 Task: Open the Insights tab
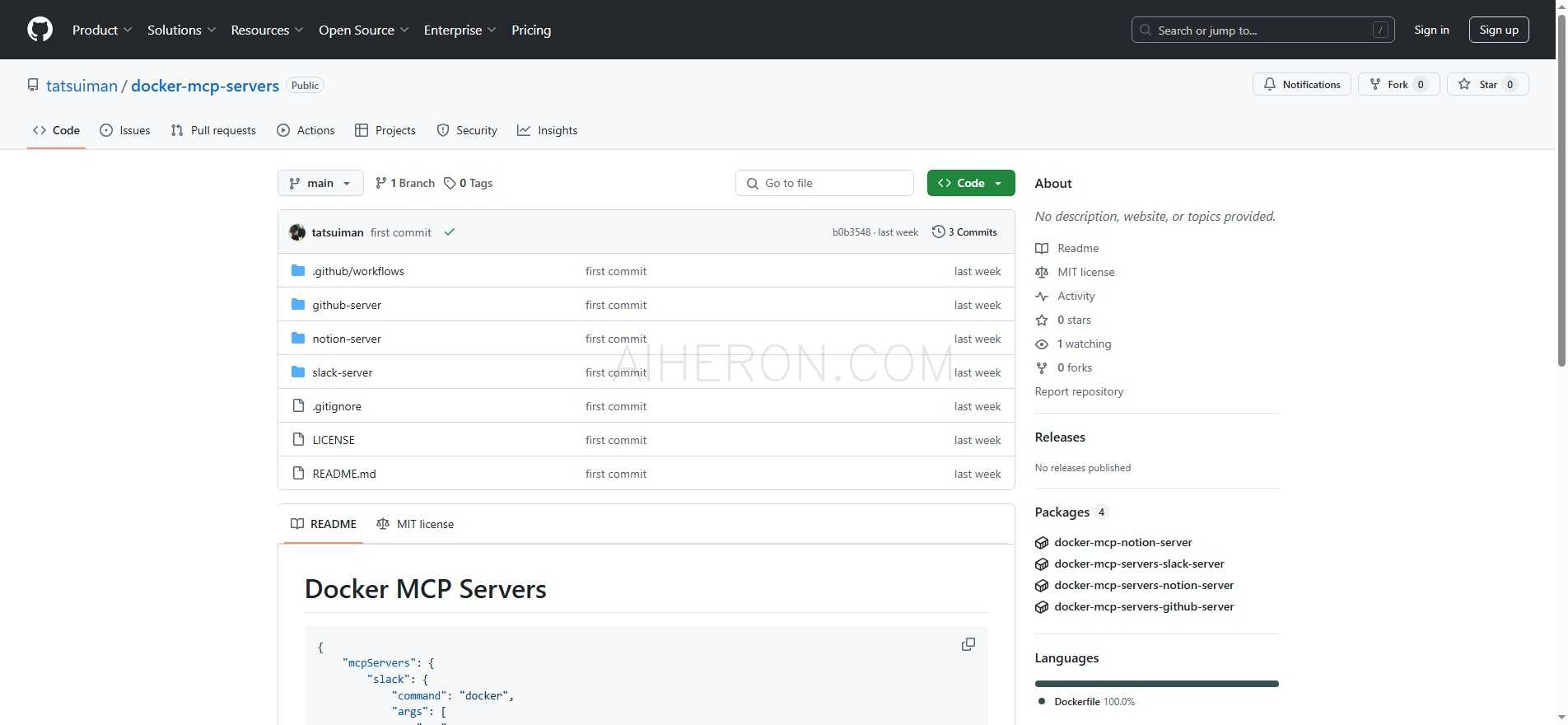coord(548,130)
